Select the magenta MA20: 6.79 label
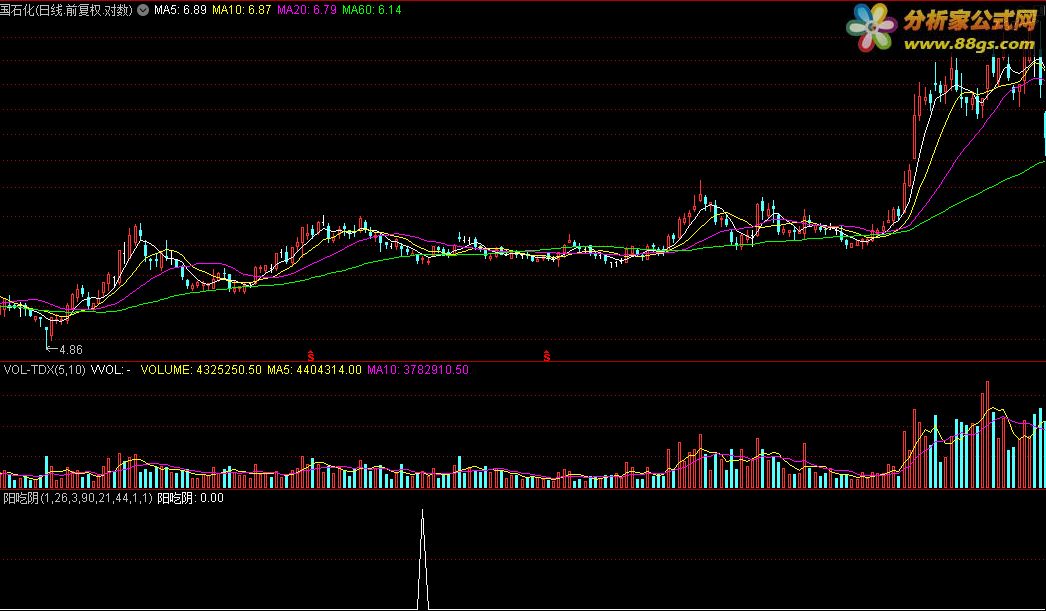The height and width of the screenshot is (611, 1046). tap(306, 10)
